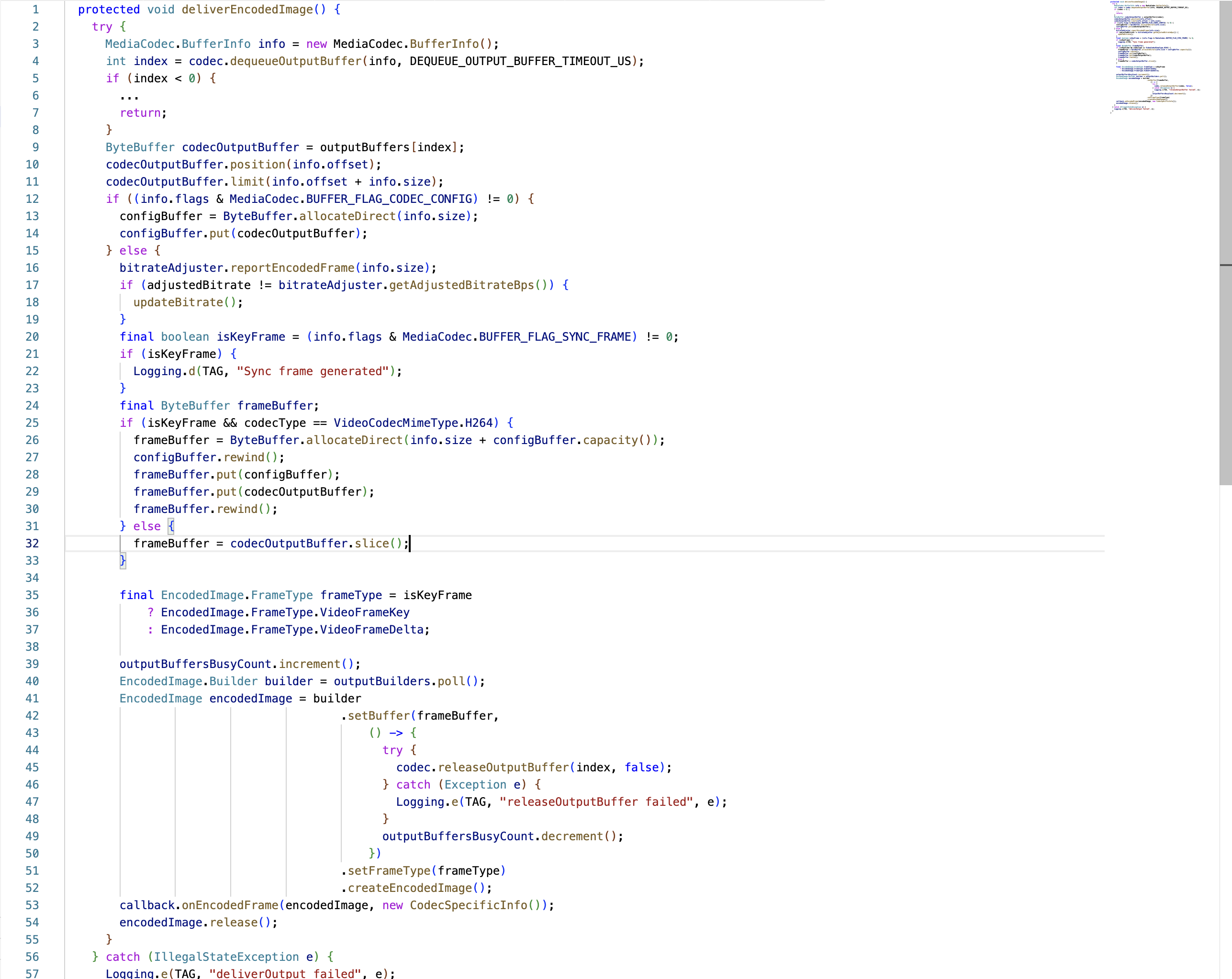Screen dimensions: 1232x979
Task: Click 'capacity' call on line 26
Action: click(x=610, y=440)
